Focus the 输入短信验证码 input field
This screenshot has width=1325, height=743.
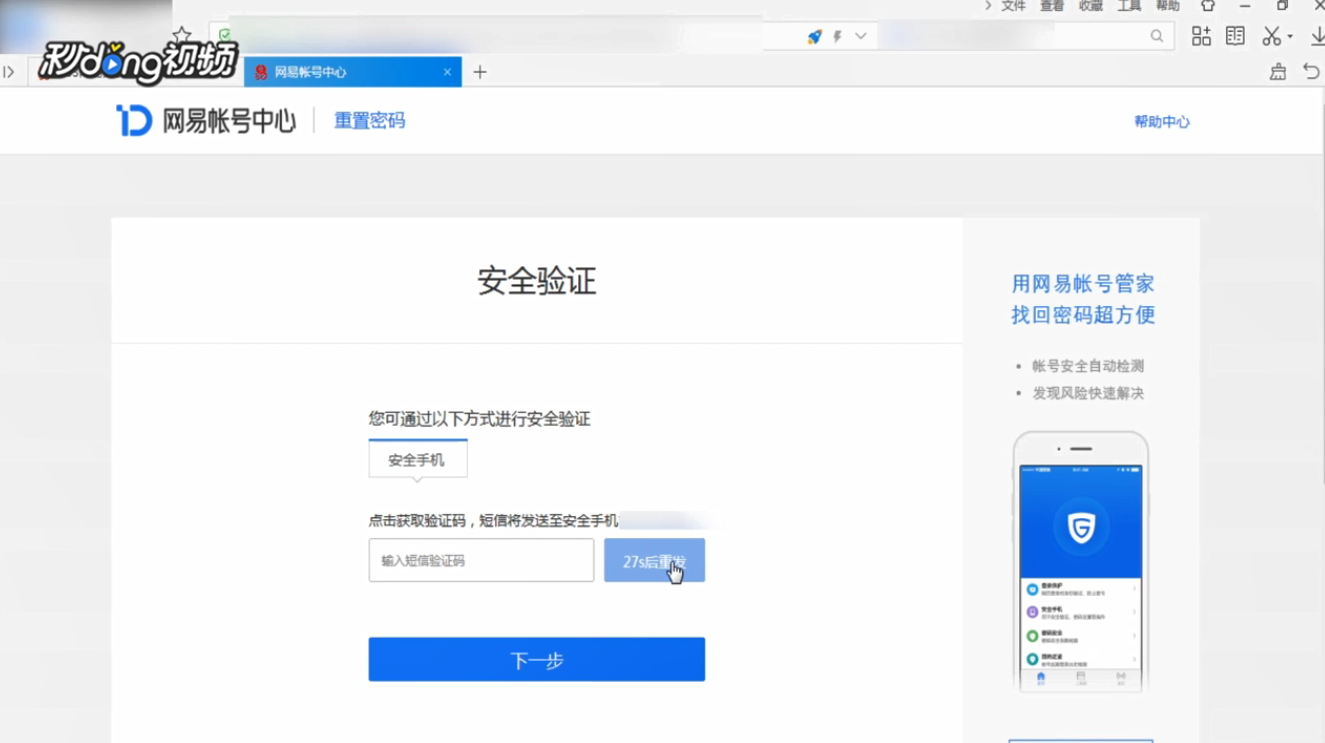coord(481,561)
